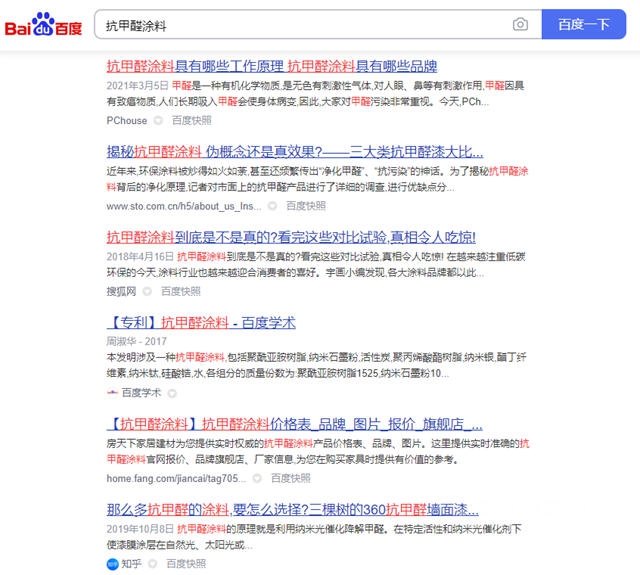Click the circle icon next to 百度学术
This screenshot has height=575, width=640.
[172, 393]
